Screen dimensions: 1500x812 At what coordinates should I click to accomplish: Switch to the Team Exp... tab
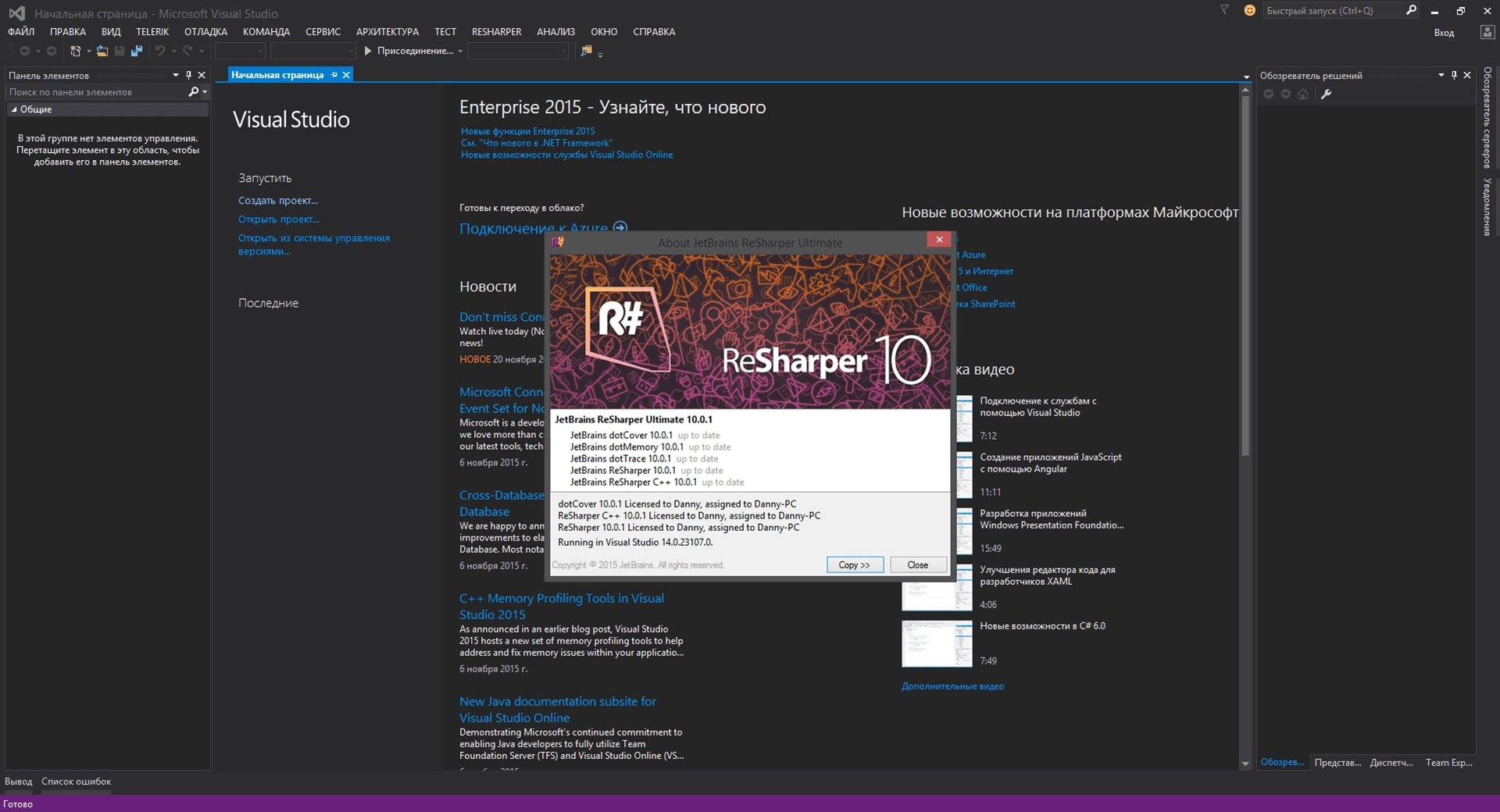[1448, 763]
